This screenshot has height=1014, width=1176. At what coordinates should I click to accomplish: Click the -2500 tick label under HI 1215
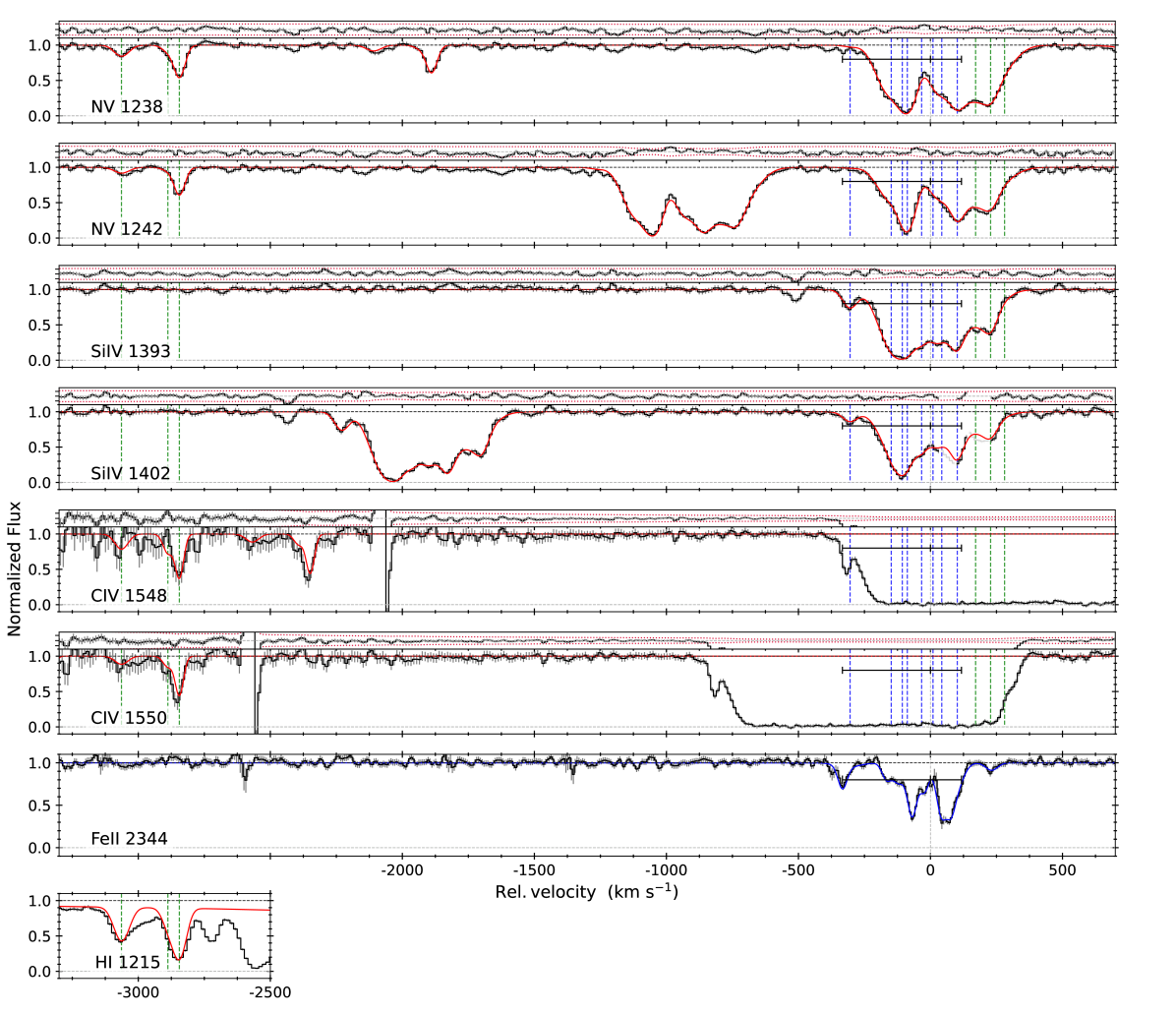tap(270, 992)
